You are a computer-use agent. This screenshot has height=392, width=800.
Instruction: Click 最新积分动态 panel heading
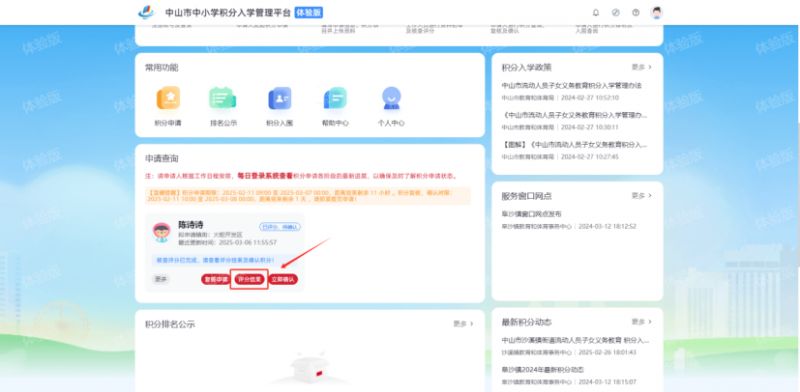(527, 322)
